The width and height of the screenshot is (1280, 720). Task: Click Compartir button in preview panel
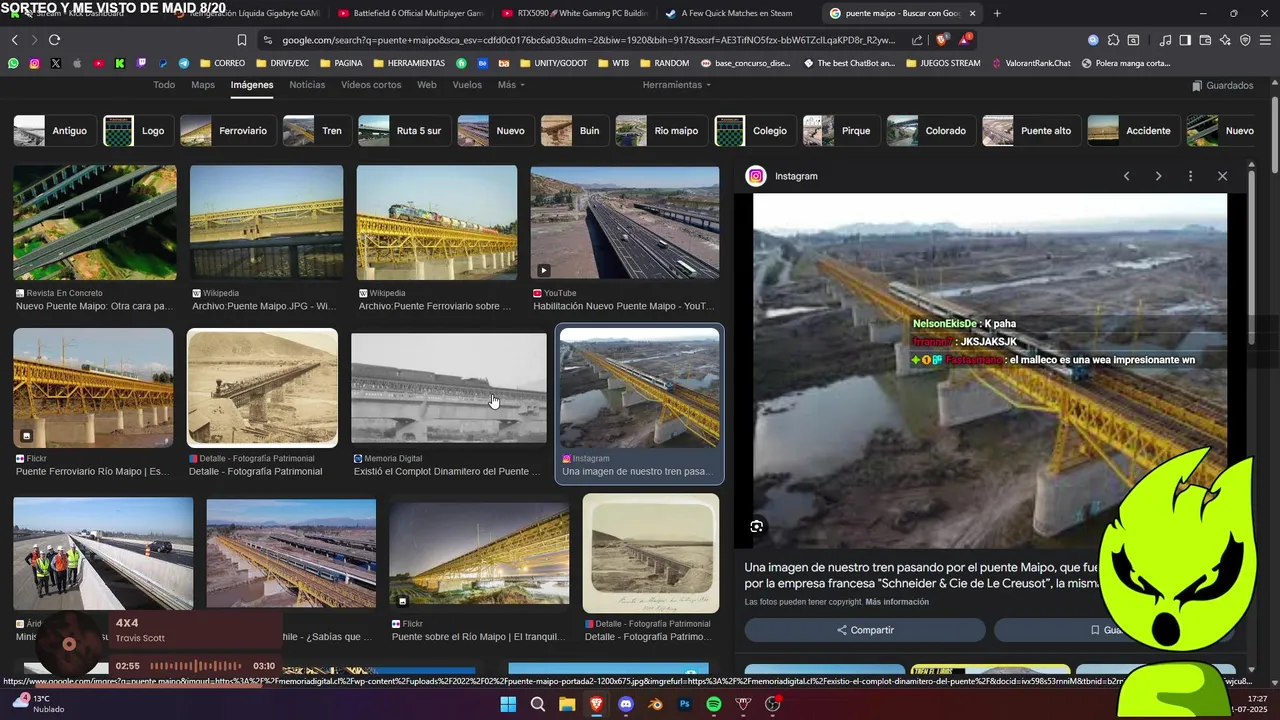click(865, 630)
